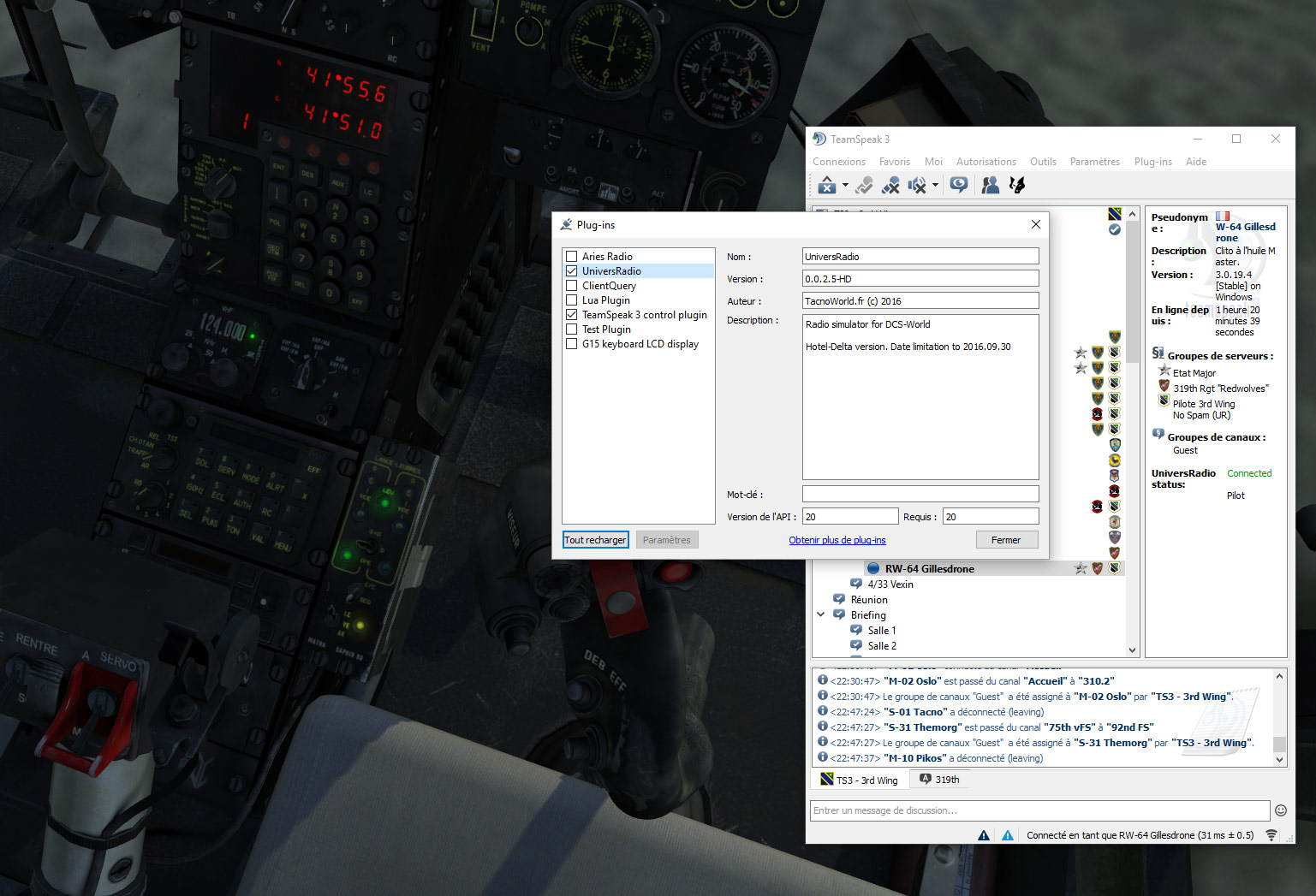
Task: Mute microphone using the toolbar icon
Action: point(890,185)
